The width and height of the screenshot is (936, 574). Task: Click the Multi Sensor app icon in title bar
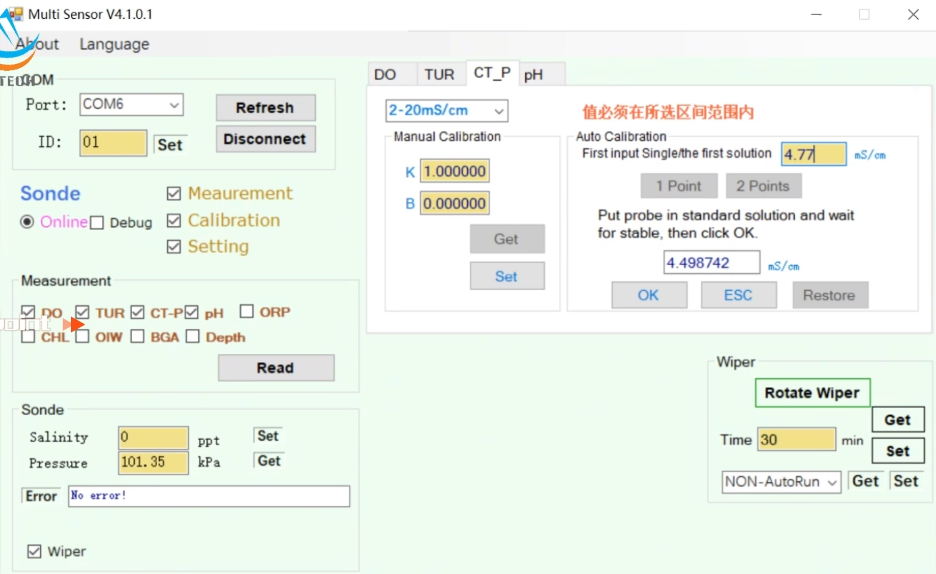14,14
